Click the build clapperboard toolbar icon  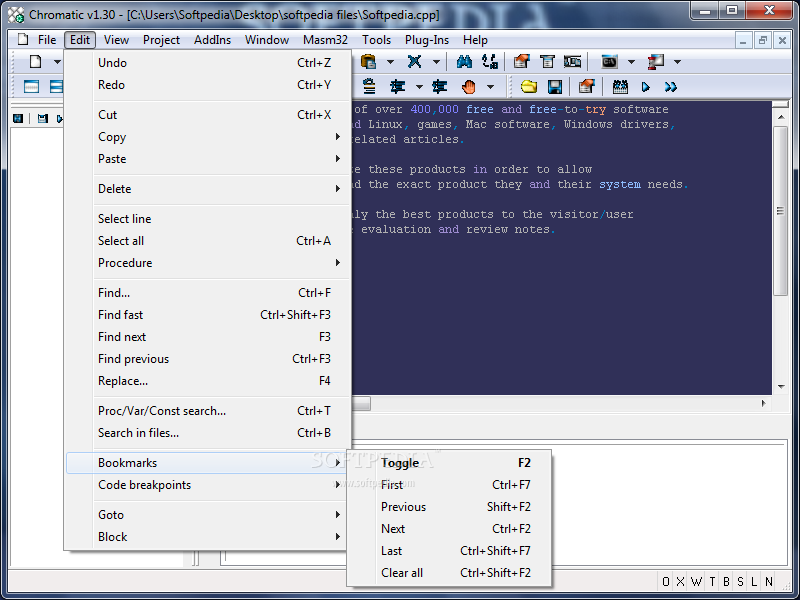click(620, 87)
